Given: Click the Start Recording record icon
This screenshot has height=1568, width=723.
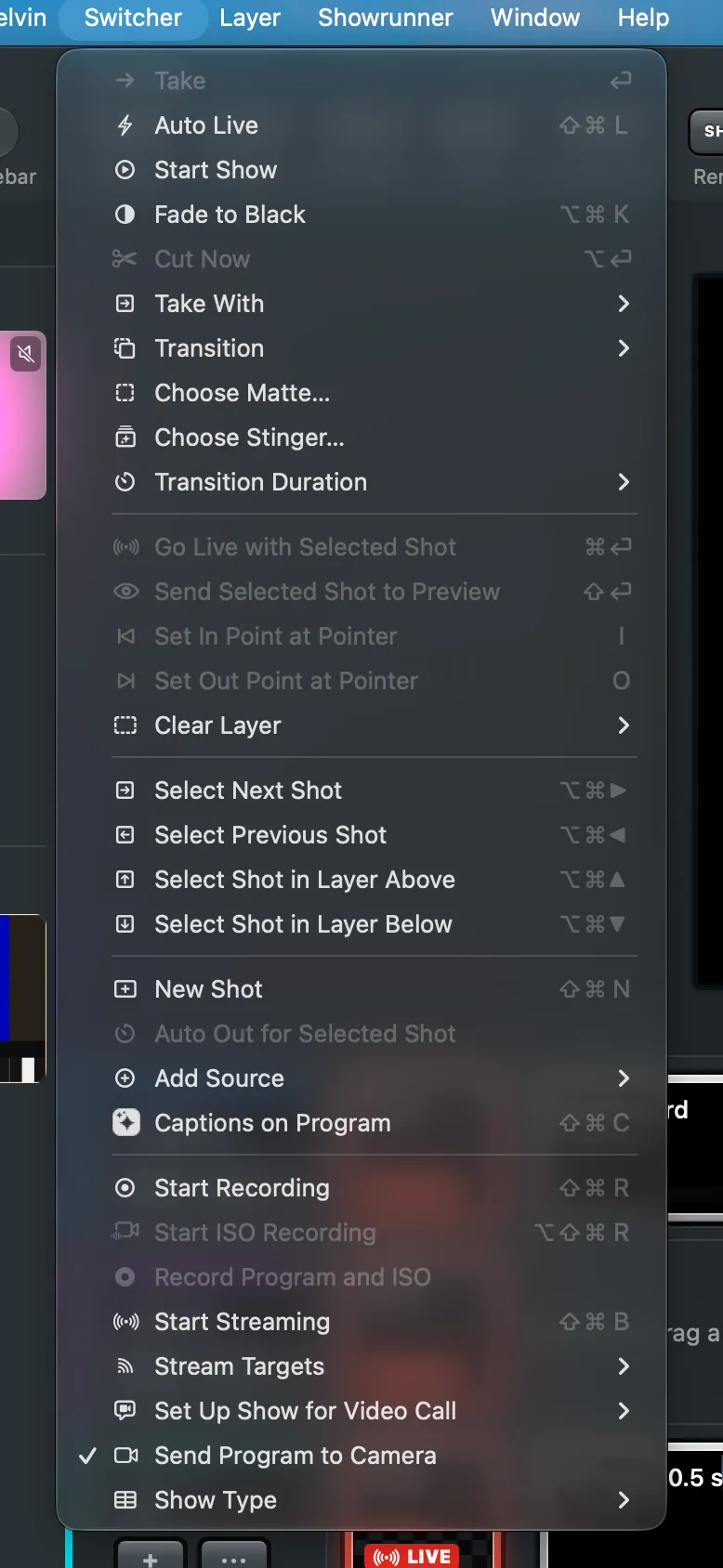Looking at the screenshot, I should [125, 1188].
